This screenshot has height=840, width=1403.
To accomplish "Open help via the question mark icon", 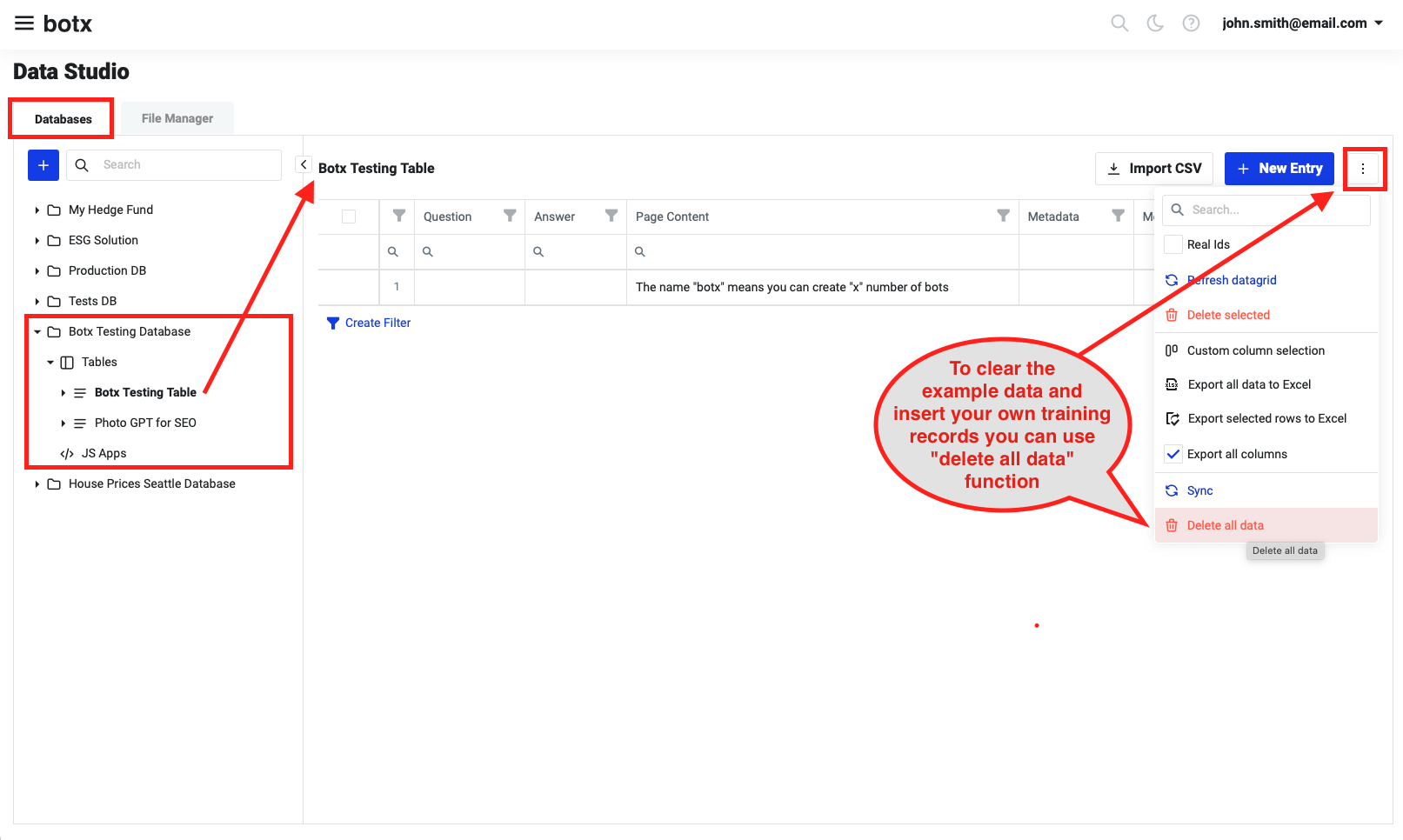I will click(1190, 23).
